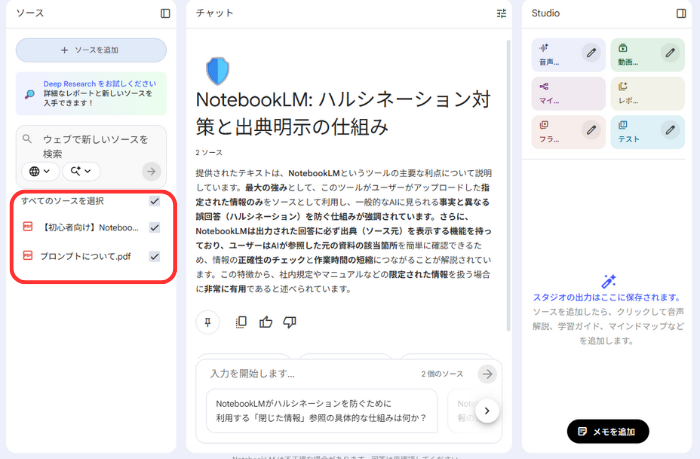The image size is (700, 459).
Task: Open the web globe source dropdown
Action: tap(39, 171)
